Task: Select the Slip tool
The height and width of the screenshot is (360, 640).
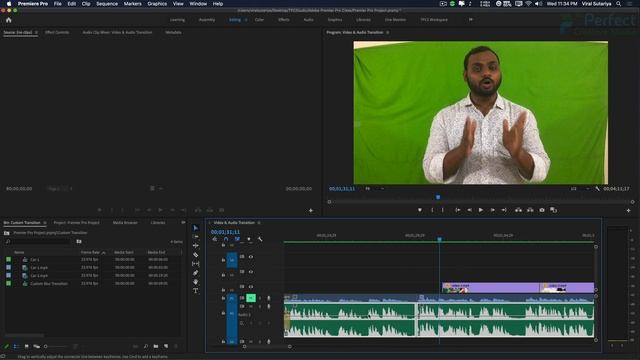Action: click(196, 264)
